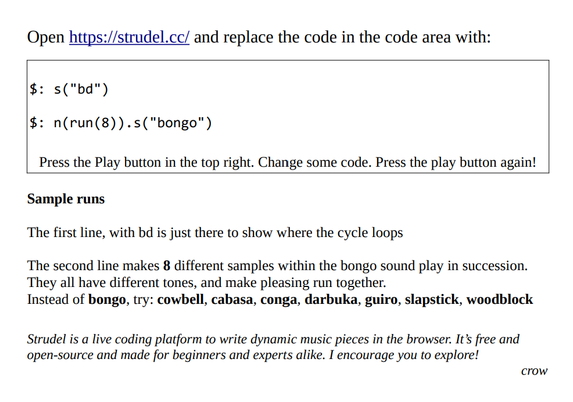The image size is (573, 402).
Task: Click the bold word 'cowbell'
Action: (181, 299)
